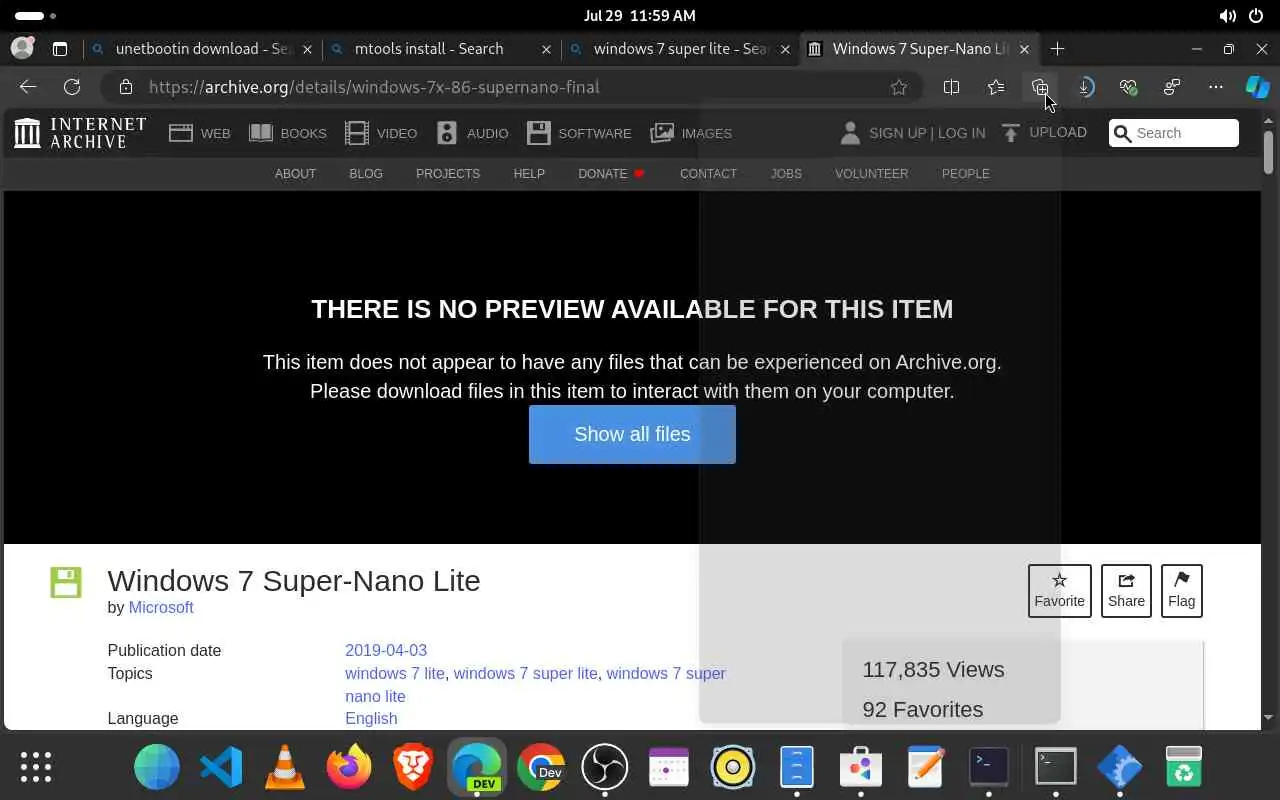View site information via the lock icon
This screenshot has width=1280, height=800.
coord(125,87)
